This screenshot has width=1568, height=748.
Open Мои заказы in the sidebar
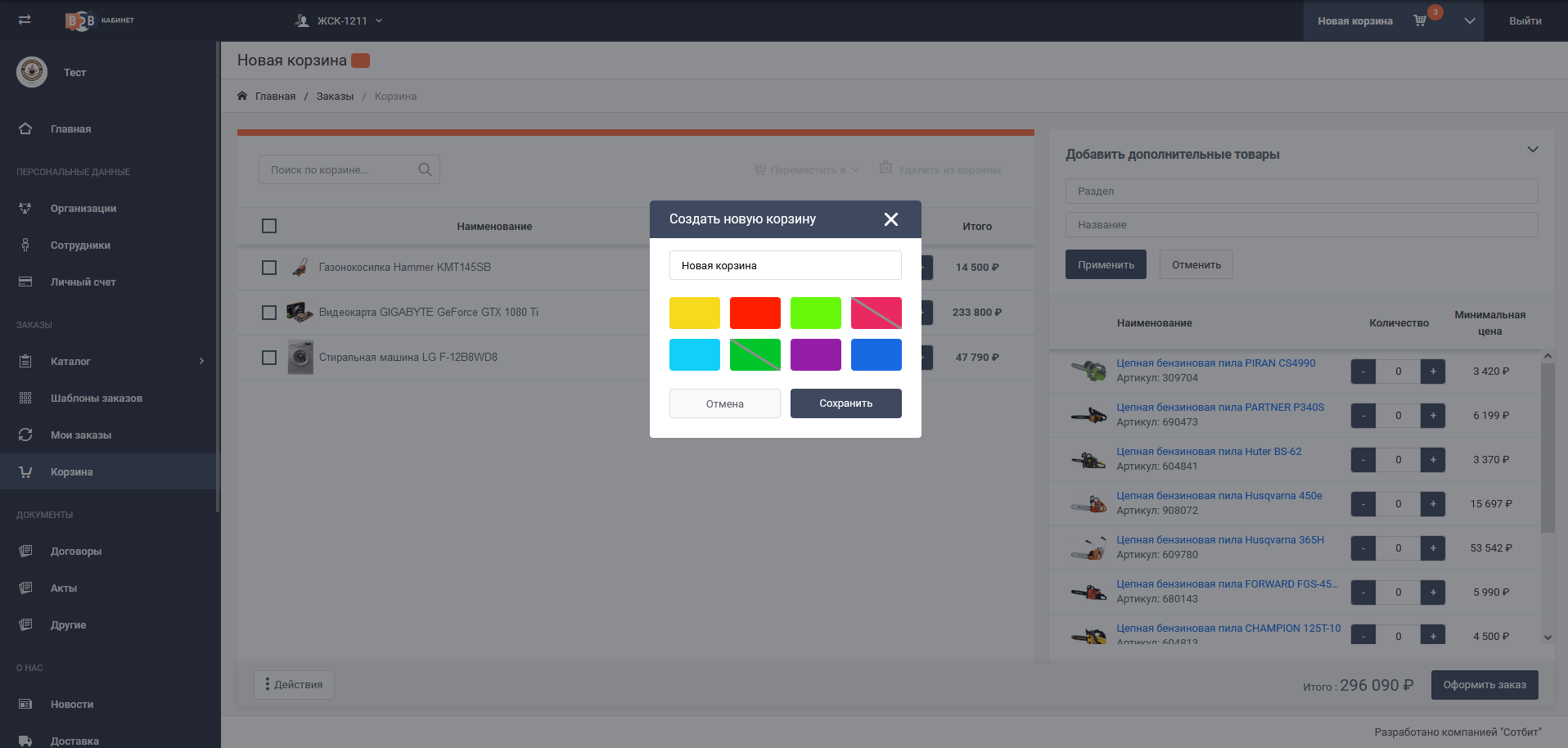80,435
